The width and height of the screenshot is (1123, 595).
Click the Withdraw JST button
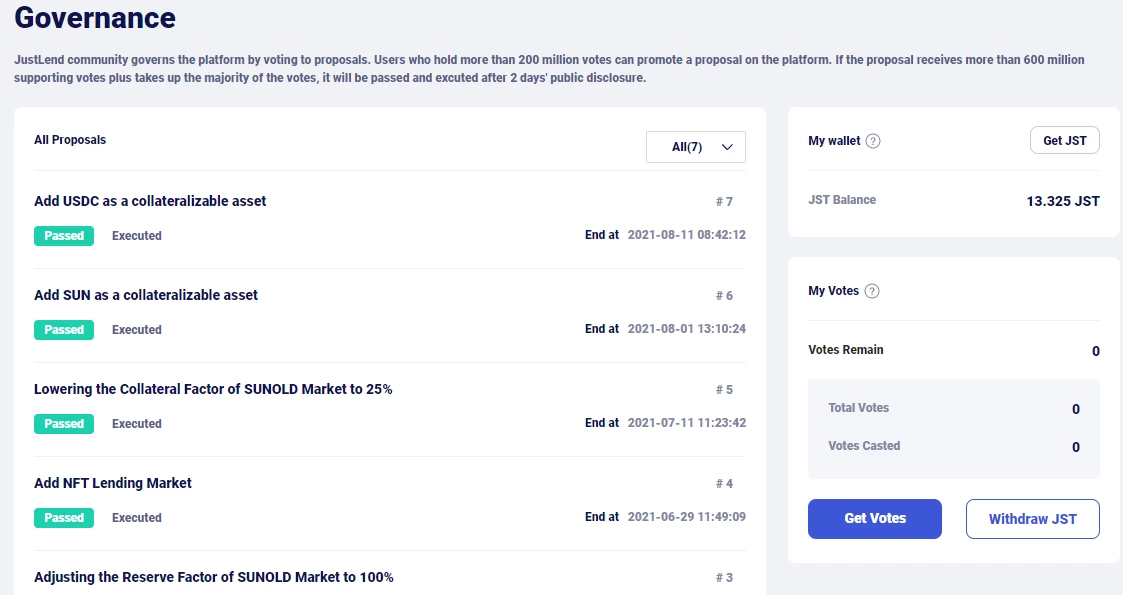tap(1032, 518)
